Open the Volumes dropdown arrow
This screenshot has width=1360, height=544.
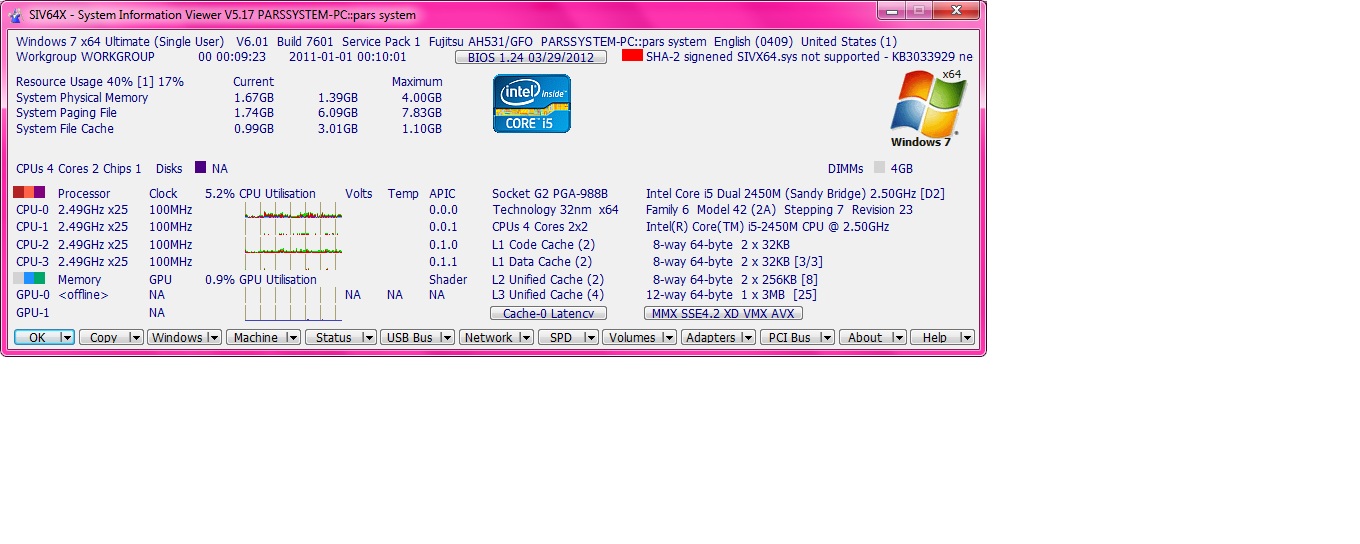[670, 338]
